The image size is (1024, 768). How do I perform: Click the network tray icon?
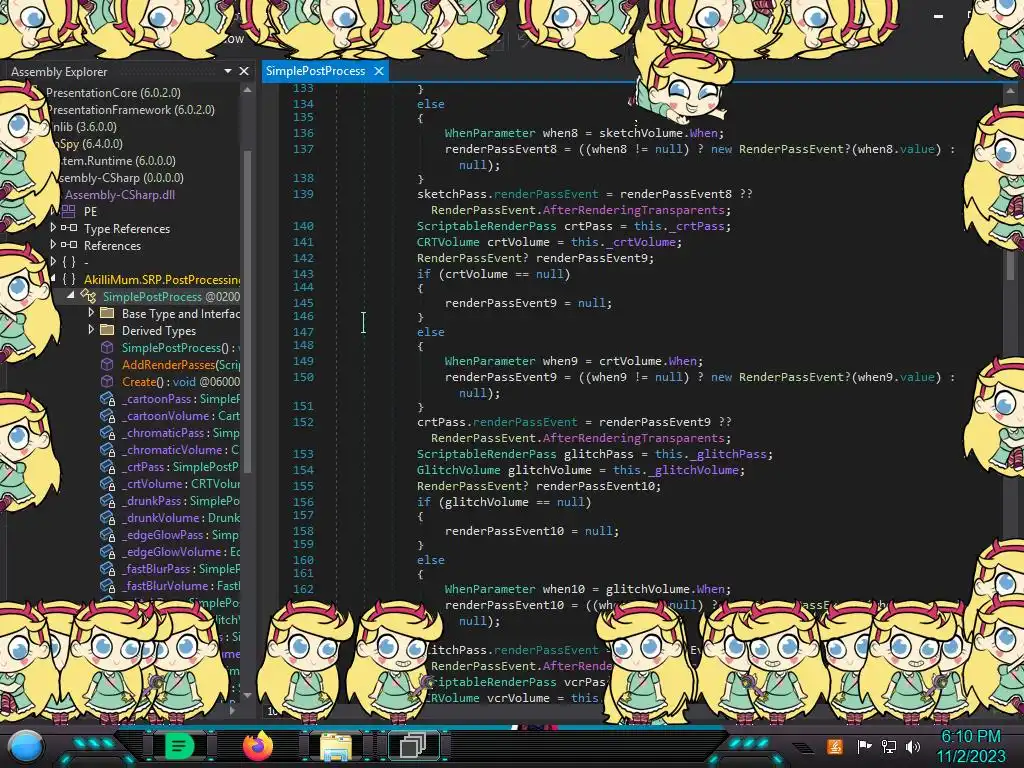point(889,746)
